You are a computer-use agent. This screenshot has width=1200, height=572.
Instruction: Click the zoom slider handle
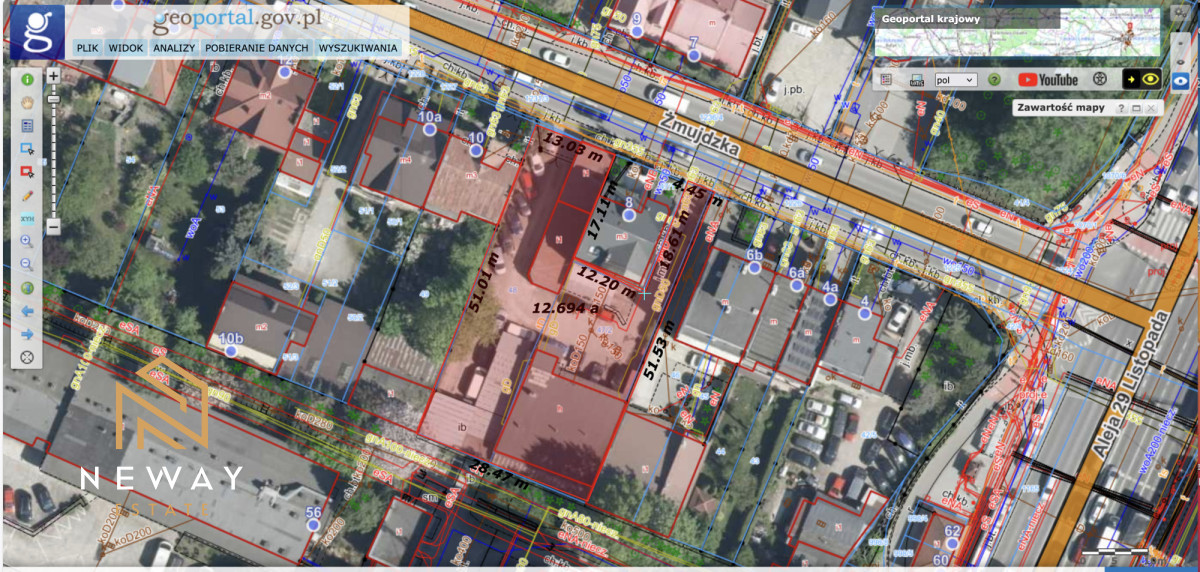tap(53, 99)
